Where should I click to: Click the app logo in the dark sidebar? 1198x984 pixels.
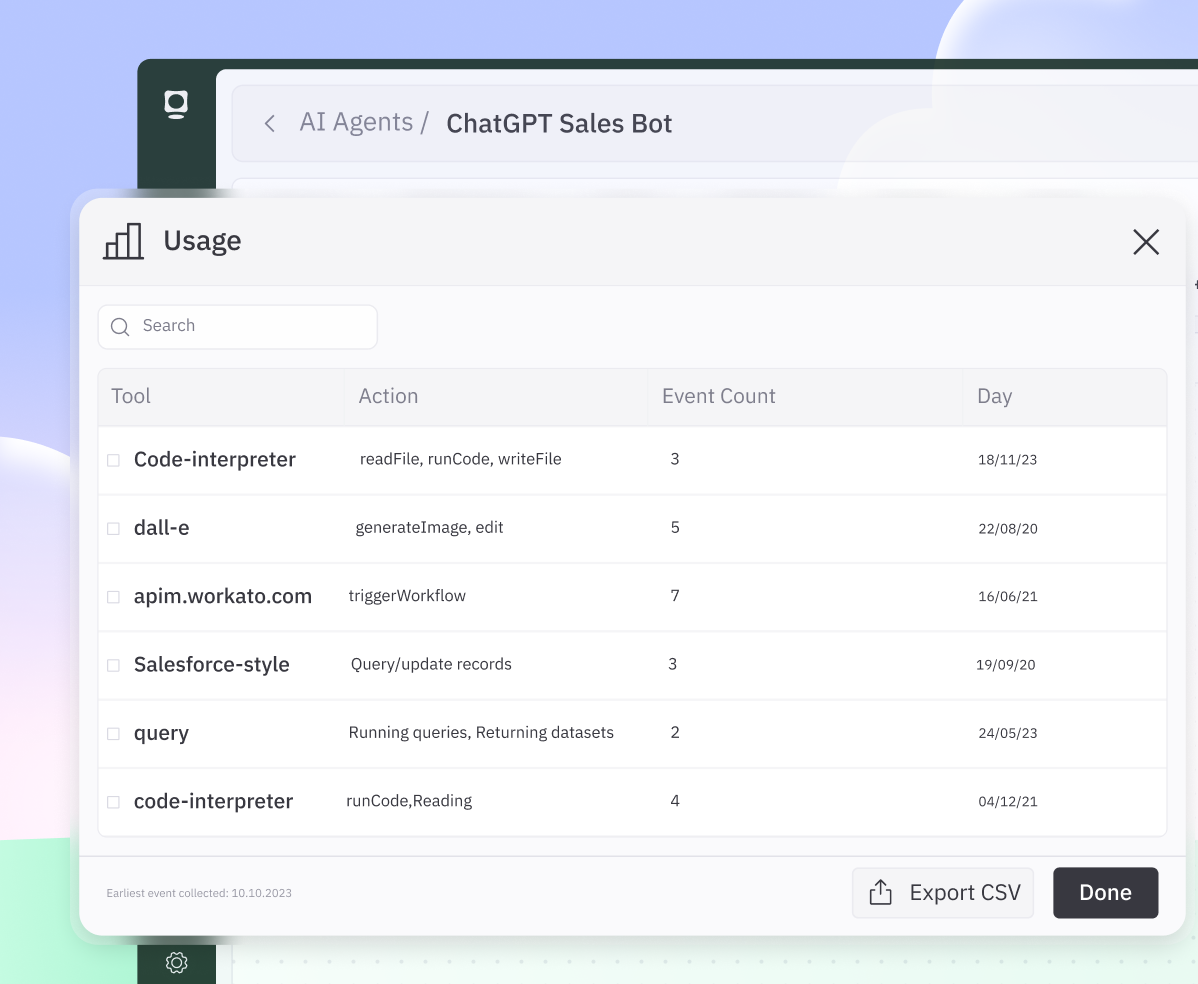176,104
